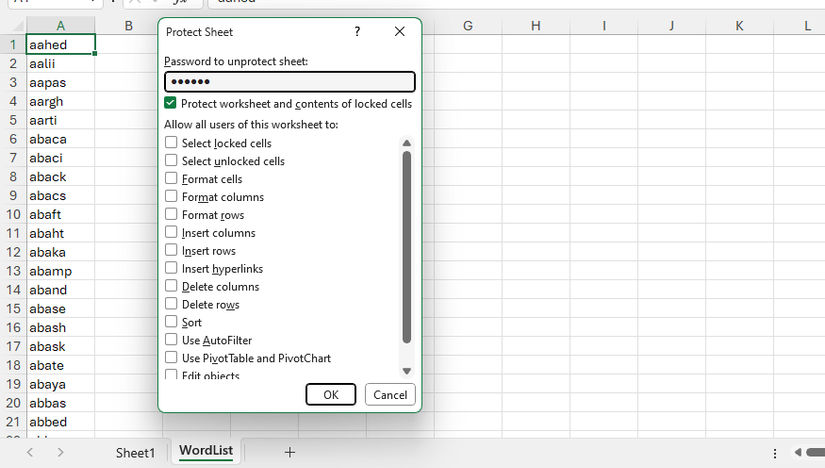Select column G header
Screen dimensions: 825x468
click(x=468, y=26)
